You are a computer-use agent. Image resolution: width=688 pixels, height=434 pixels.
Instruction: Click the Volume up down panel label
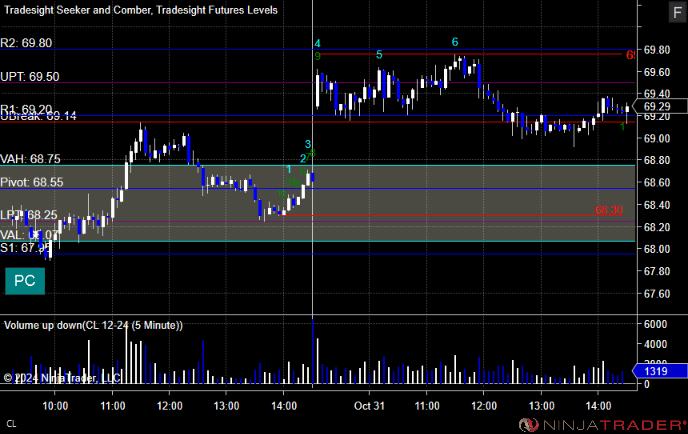[93, 326]
